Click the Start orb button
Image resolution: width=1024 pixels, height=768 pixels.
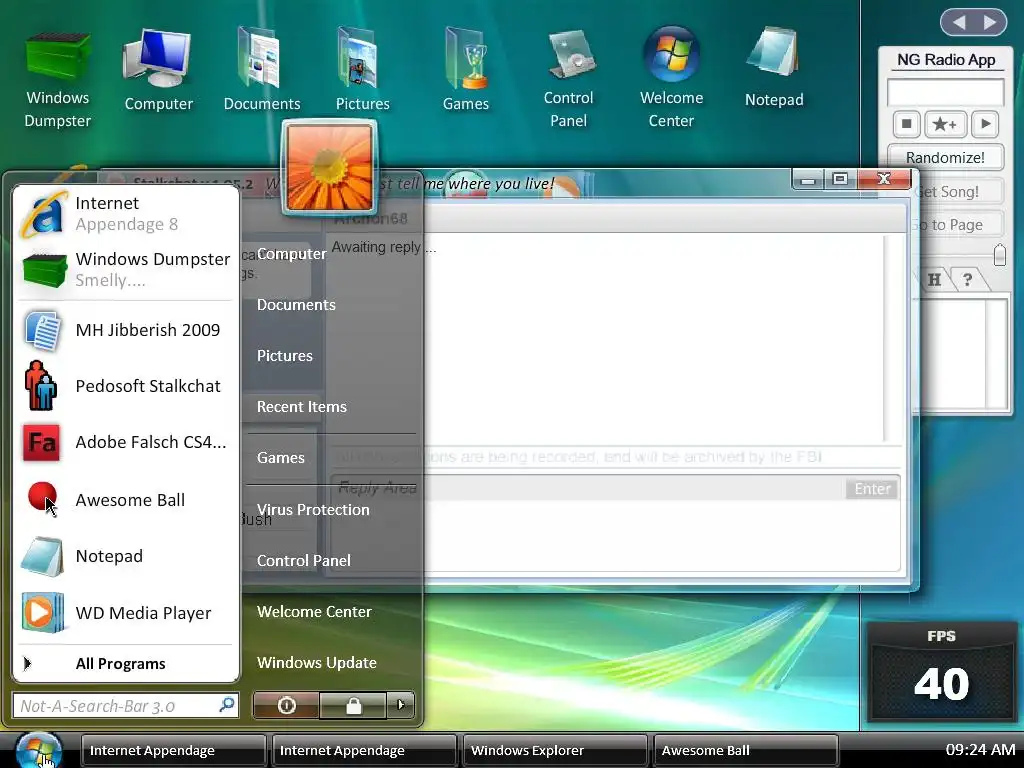tap(39, 750)
